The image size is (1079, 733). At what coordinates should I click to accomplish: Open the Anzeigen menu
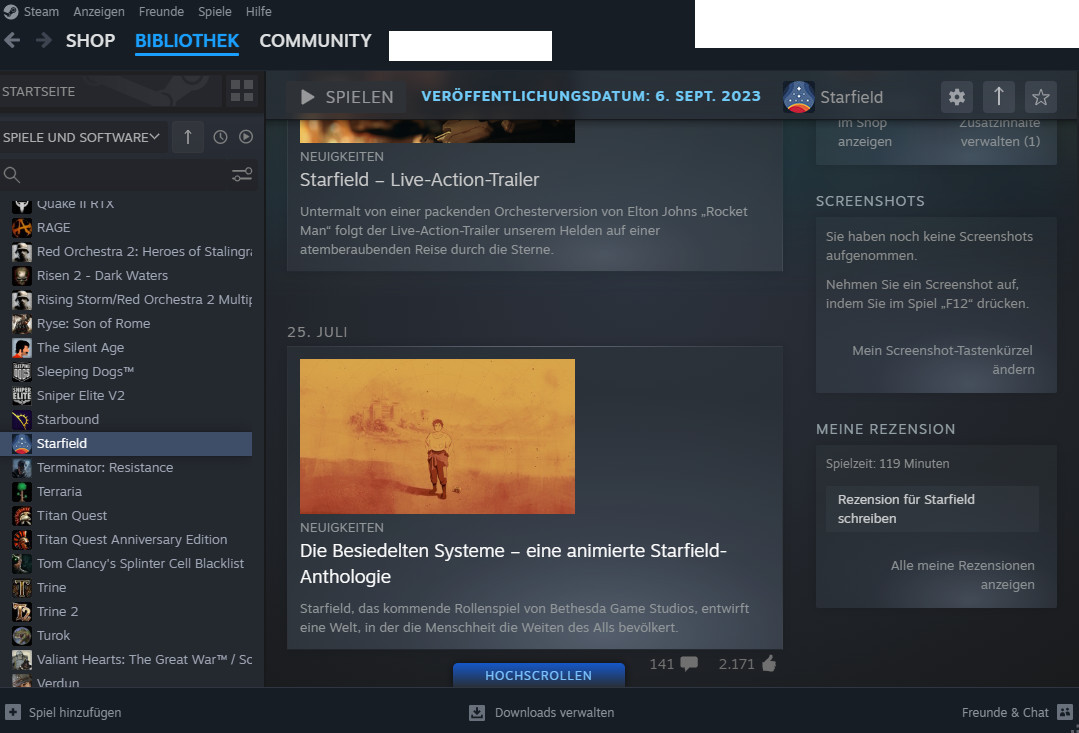coord(99,12)
